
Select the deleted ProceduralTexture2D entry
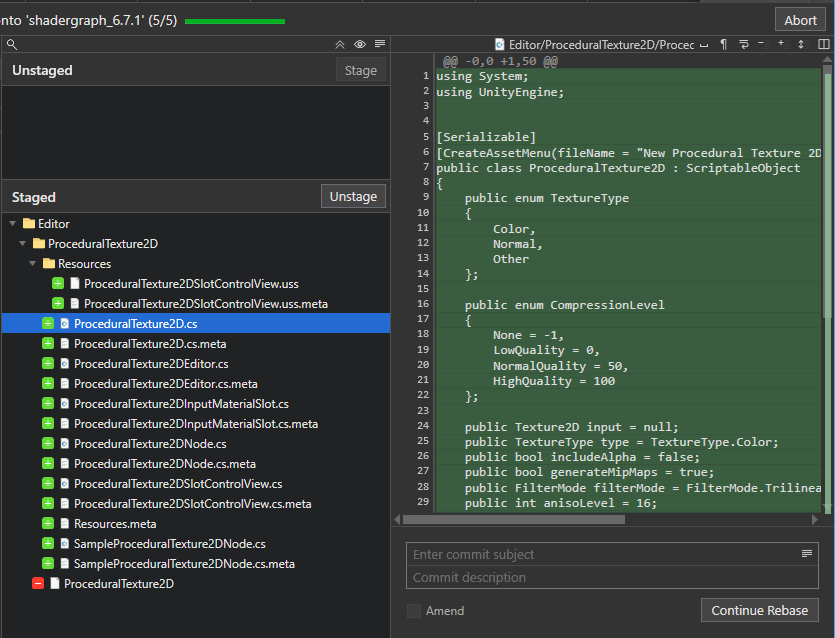point(196,583)
